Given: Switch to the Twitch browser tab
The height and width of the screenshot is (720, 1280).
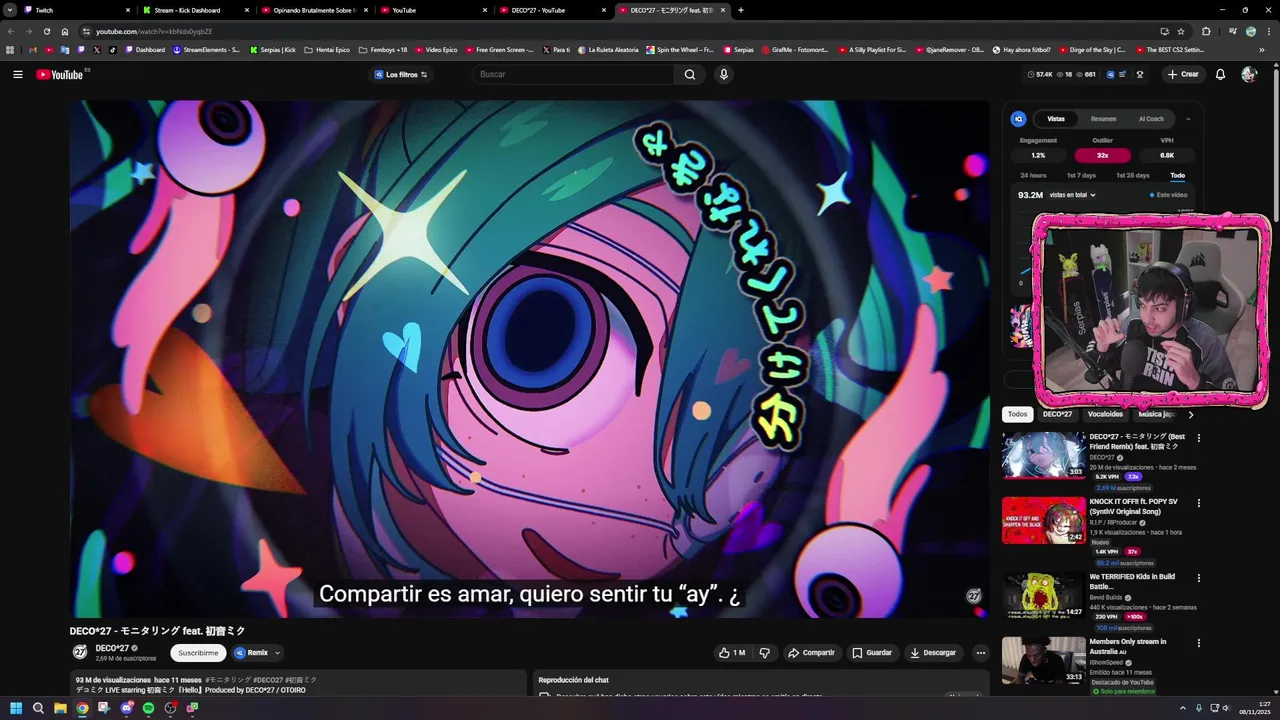Looking at the screenshot, I should (75, 10).
